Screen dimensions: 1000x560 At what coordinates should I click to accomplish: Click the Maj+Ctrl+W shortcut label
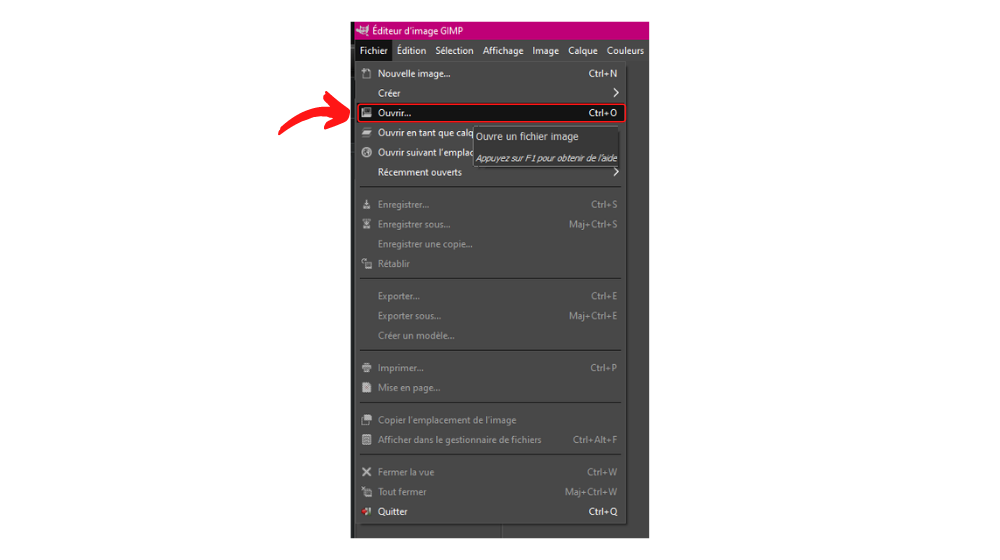pos(591,492)
